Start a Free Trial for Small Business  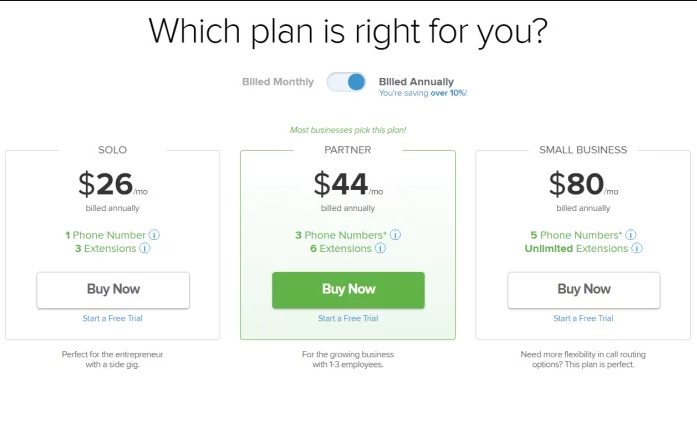click(x=583, y=318)
